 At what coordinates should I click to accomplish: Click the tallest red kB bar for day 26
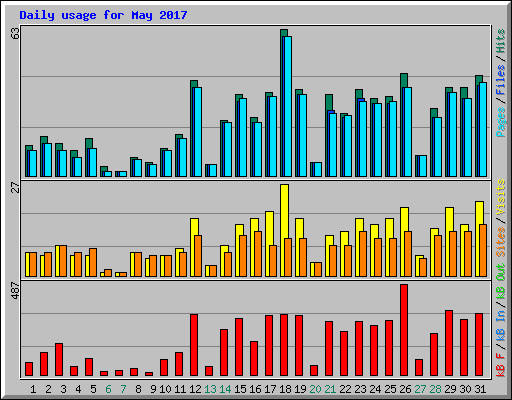pyautogui.click(x=404, y=330)
